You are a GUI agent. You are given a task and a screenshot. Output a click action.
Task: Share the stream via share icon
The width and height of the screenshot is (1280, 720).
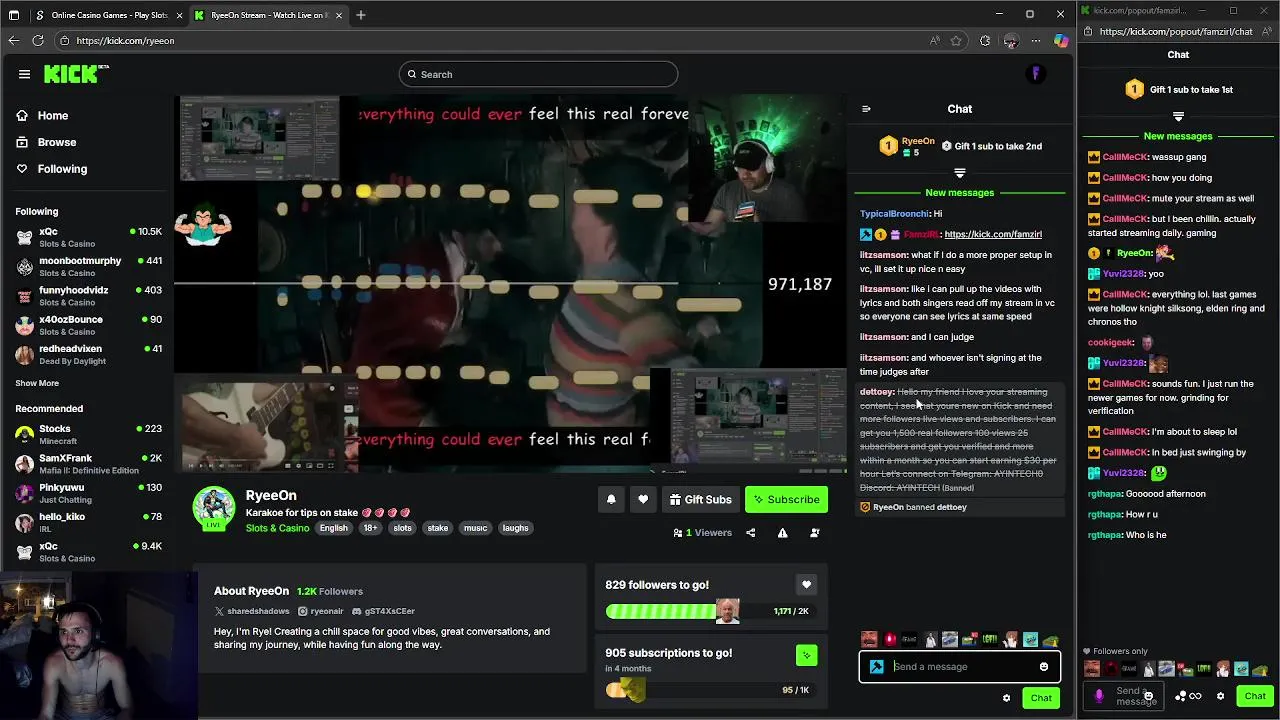(751, 533)
